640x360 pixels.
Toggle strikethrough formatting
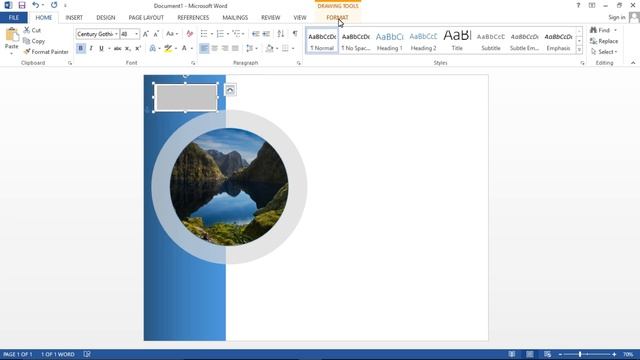(118, 49)
